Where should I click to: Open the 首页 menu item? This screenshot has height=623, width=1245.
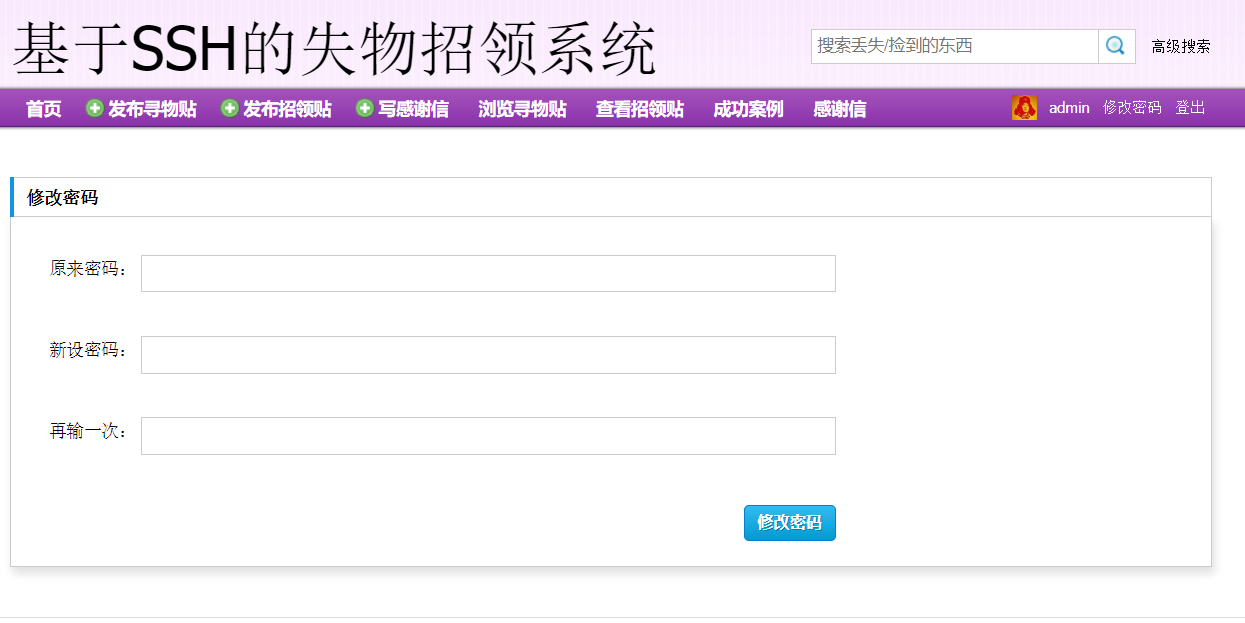41,107
